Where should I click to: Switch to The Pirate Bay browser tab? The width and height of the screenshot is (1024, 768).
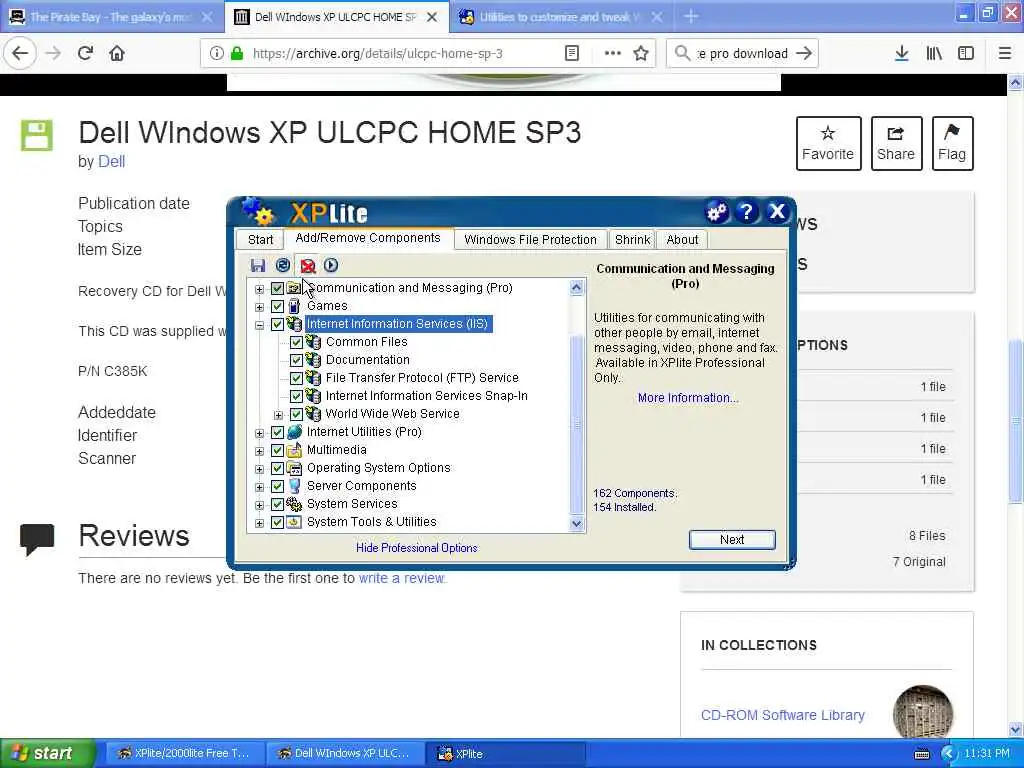pos(111,17)
